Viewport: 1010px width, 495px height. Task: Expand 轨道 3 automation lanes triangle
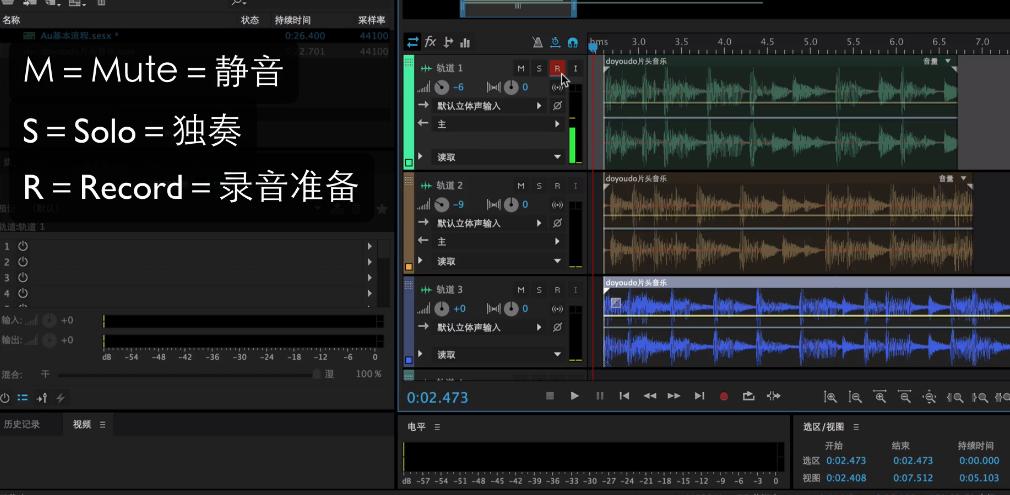pyautogui.click(x=421, y=354)
